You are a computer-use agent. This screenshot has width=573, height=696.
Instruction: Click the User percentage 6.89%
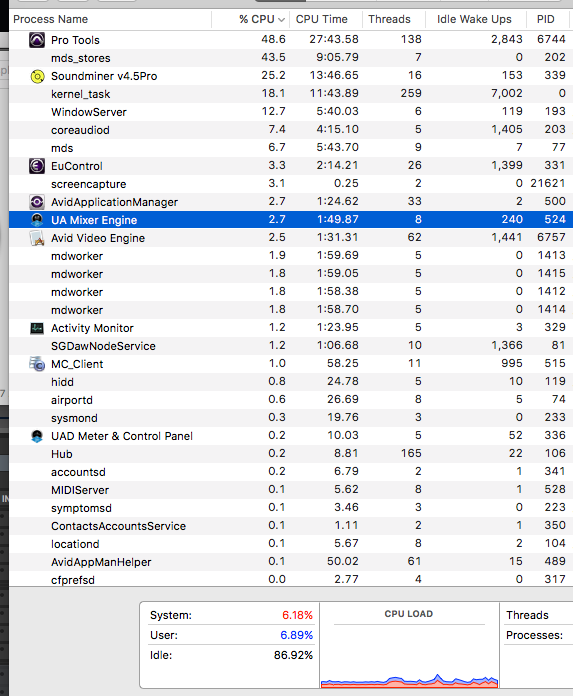click(296, 635)
